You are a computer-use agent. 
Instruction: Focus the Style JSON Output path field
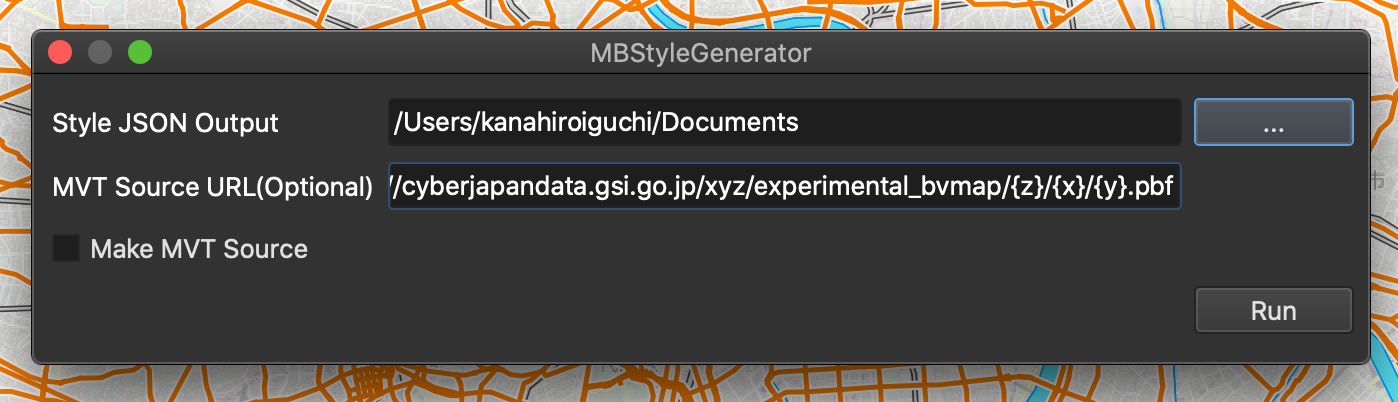pos(785,122)
